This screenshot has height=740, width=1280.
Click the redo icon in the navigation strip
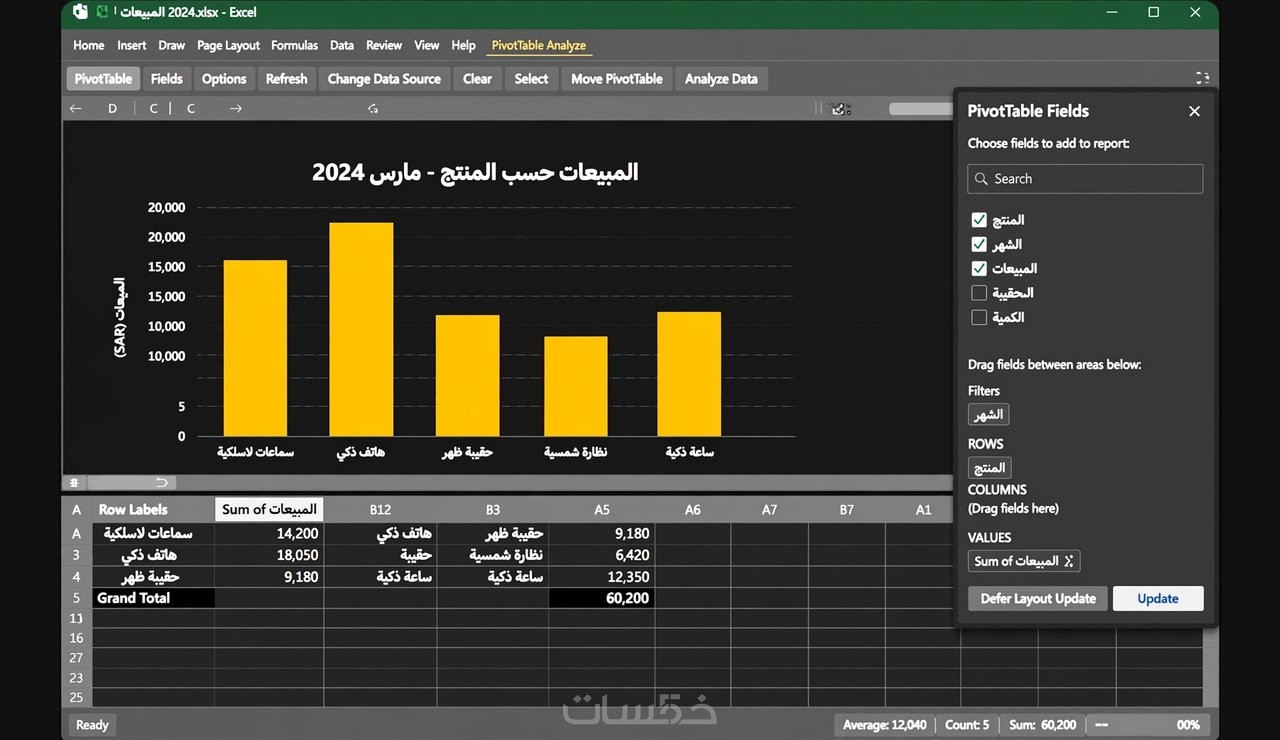(x=373, y=108)
